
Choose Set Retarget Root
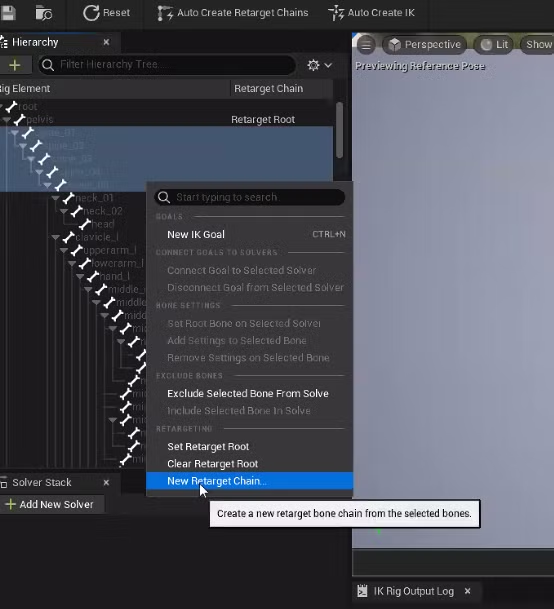pyautogui.click(x=249, y=447)
